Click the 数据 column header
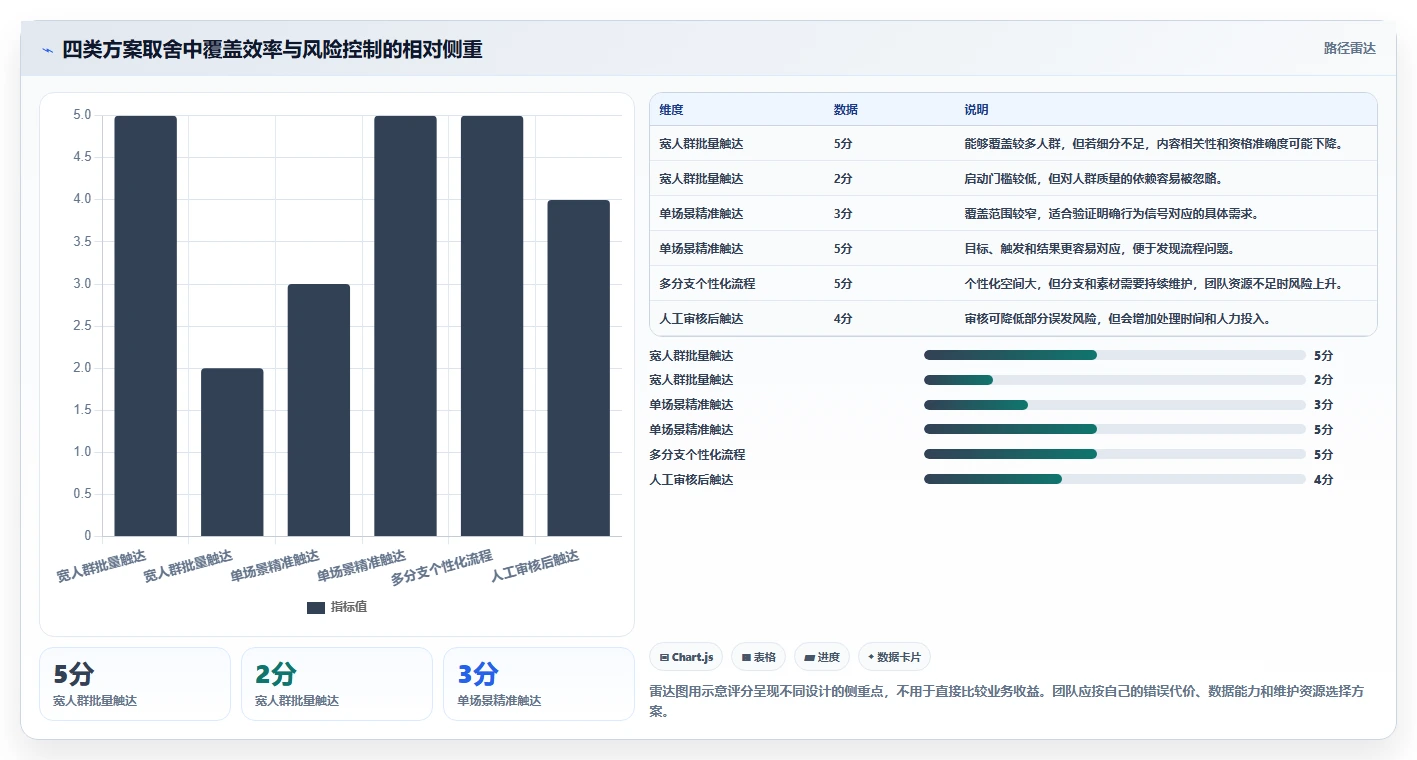The height and width of the screenshot is (760, 1417). (x=845, y=110)
